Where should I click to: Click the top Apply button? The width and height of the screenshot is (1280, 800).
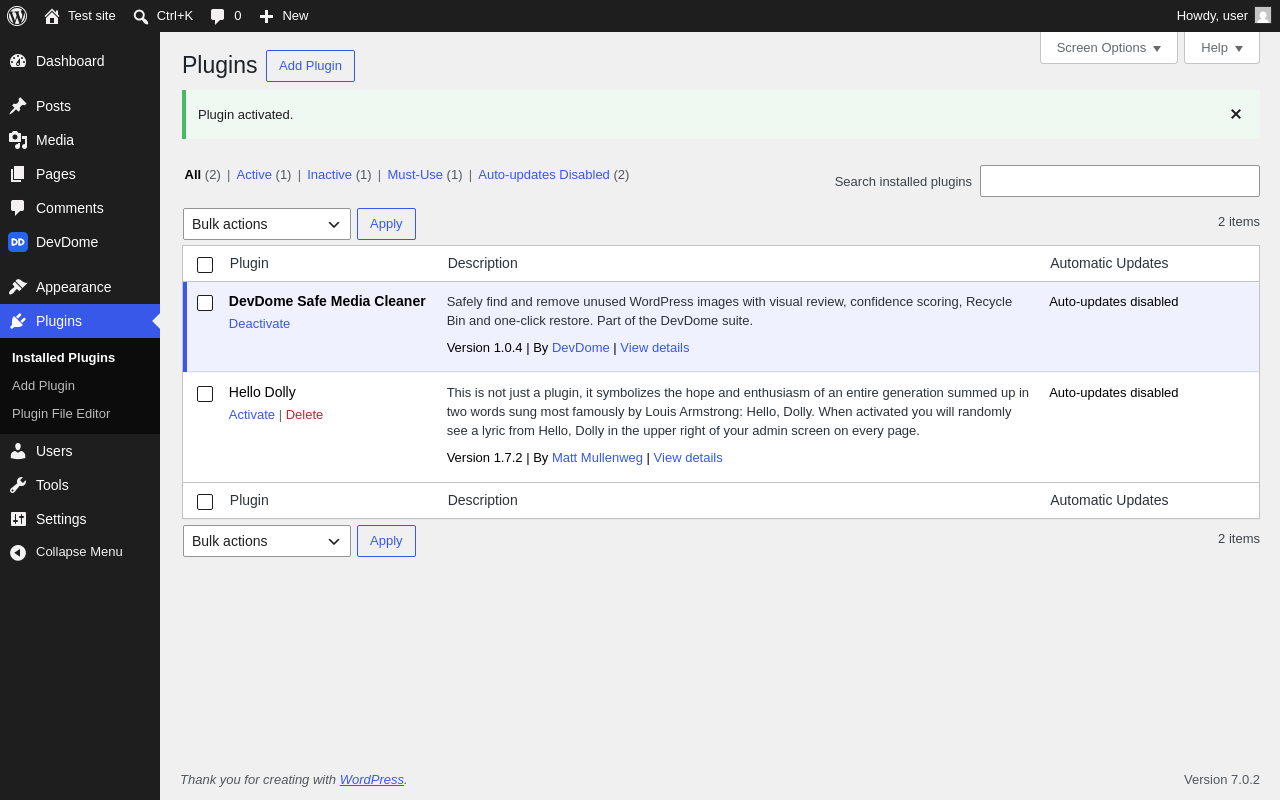tap(386, 224)
